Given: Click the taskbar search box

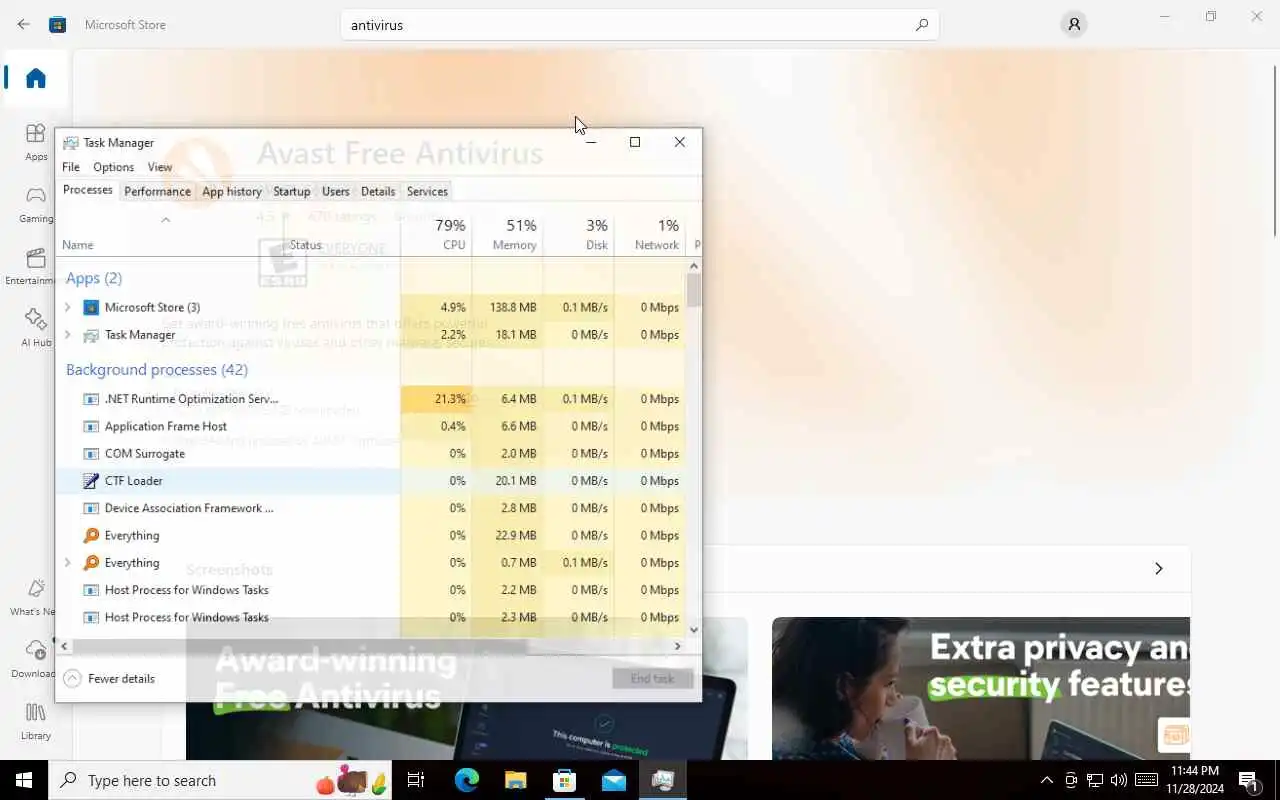Looking at the screenshot, I should point(220,780).
